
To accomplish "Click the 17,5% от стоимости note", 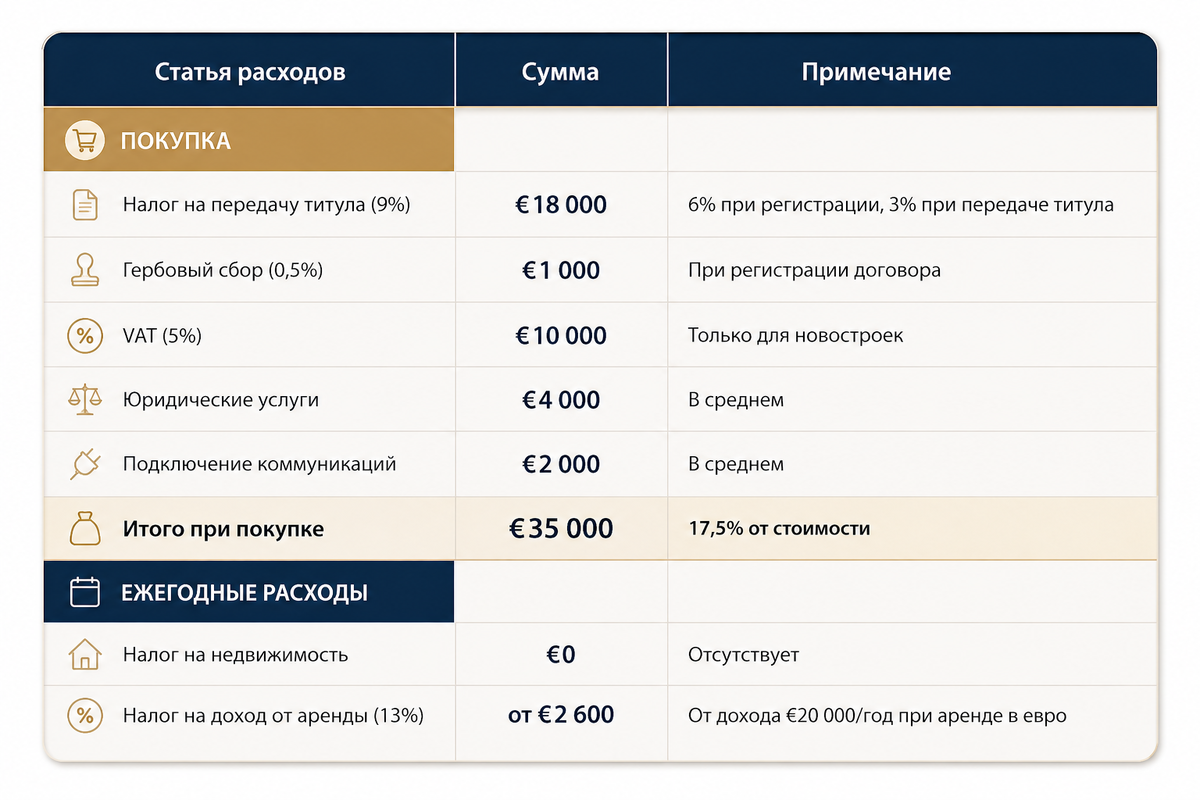I will (x=779, y=529).
